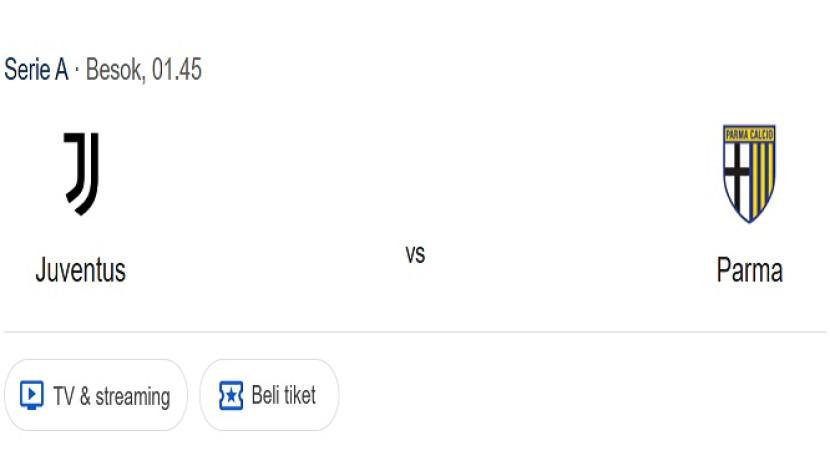Click the "01.45" kickoff time
Viewport: 830px width, 466px height.
177,70
